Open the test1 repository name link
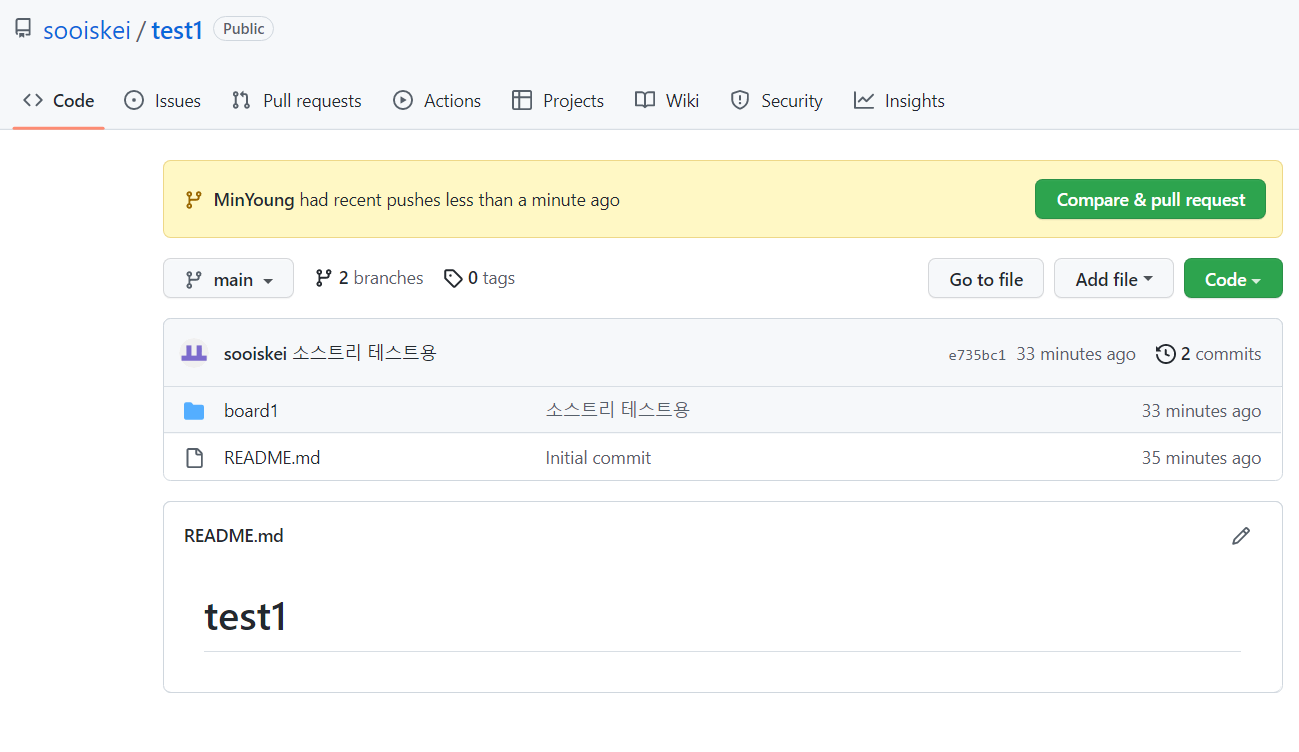 (x=177, y=30)
